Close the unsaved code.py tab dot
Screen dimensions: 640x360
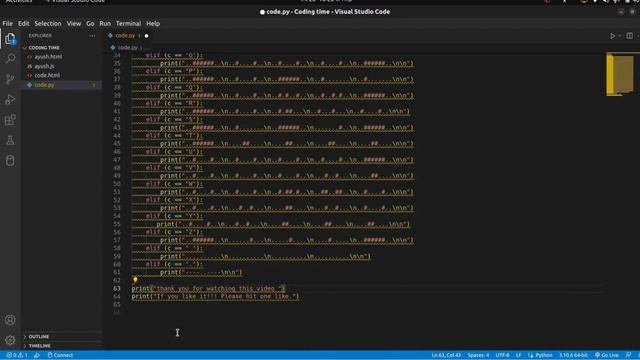pos(147,36)
